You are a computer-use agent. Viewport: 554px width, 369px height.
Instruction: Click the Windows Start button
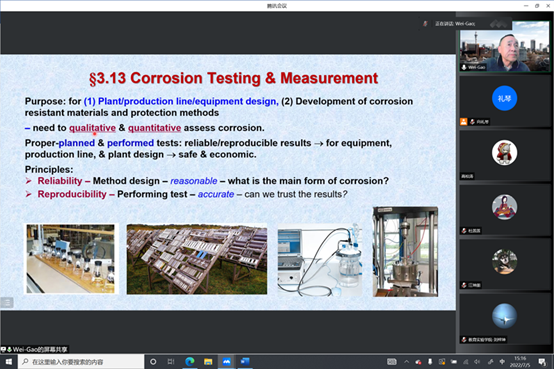coord(9,362)
